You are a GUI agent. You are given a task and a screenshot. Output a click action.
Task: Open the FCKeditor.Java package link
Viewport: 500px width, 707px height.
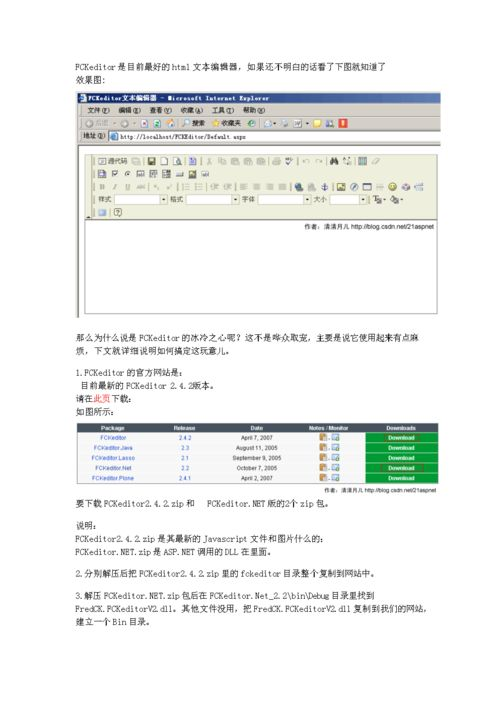click(x=113, y=448)
